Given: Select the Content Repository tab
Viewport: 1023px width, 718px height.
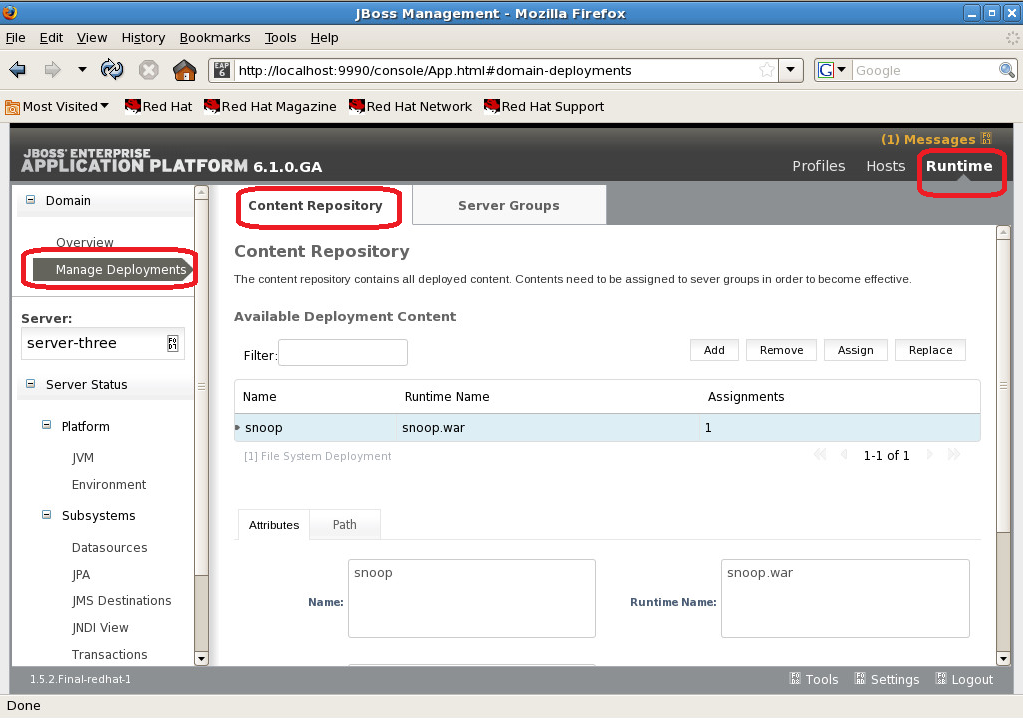Looking at the screenshot, I should pos(315,205).
